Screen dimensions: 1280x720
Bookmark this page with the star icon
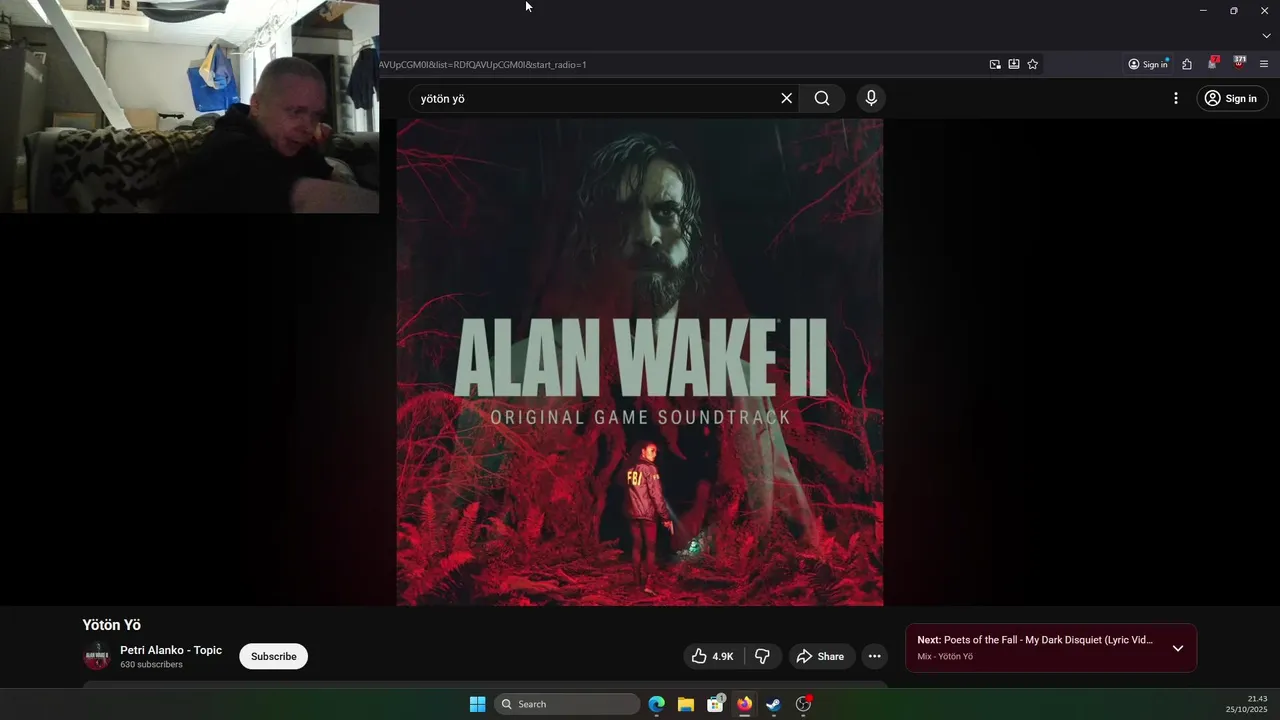coord(1033,64)
